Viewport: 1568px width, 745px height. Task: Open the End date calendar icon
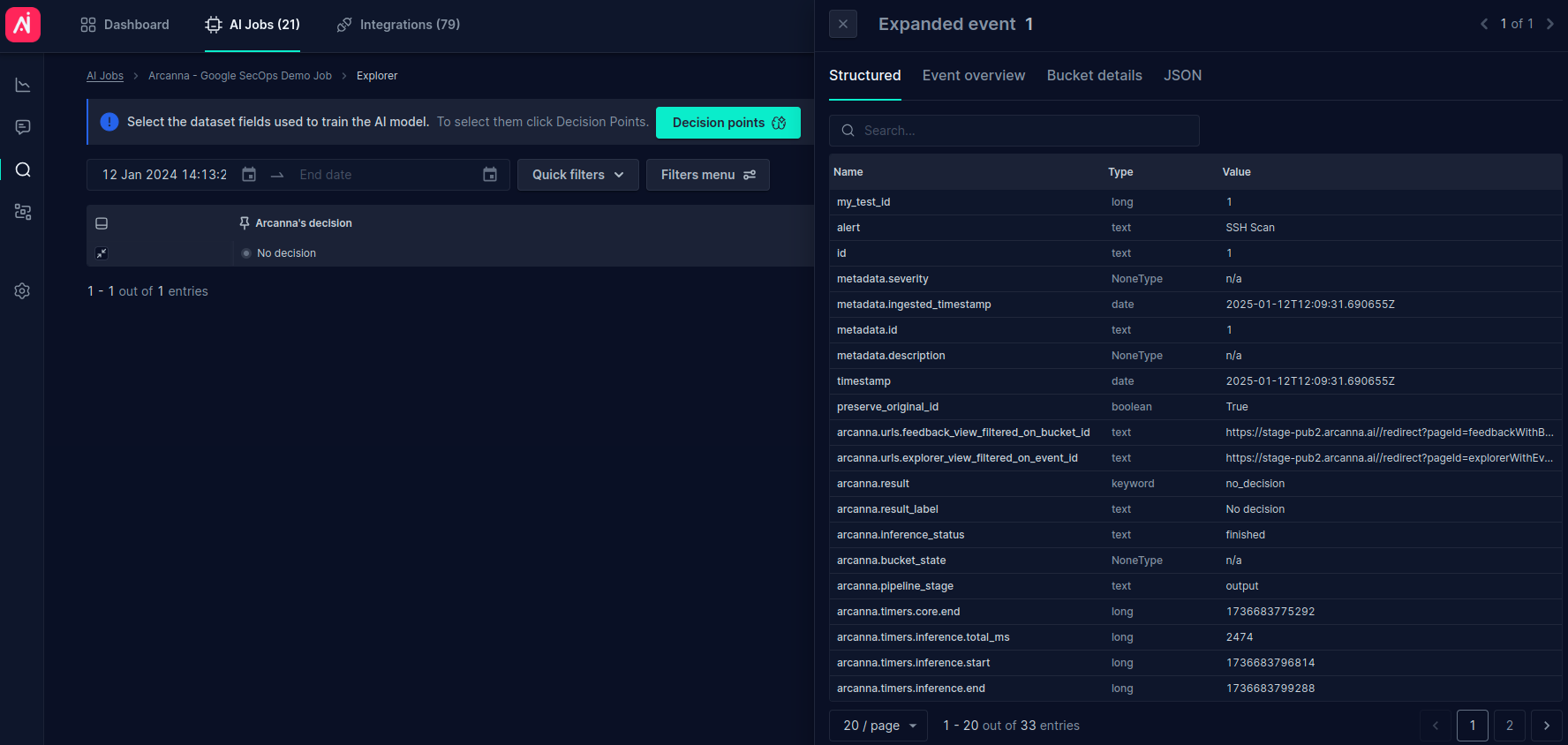tap(490, 175)
